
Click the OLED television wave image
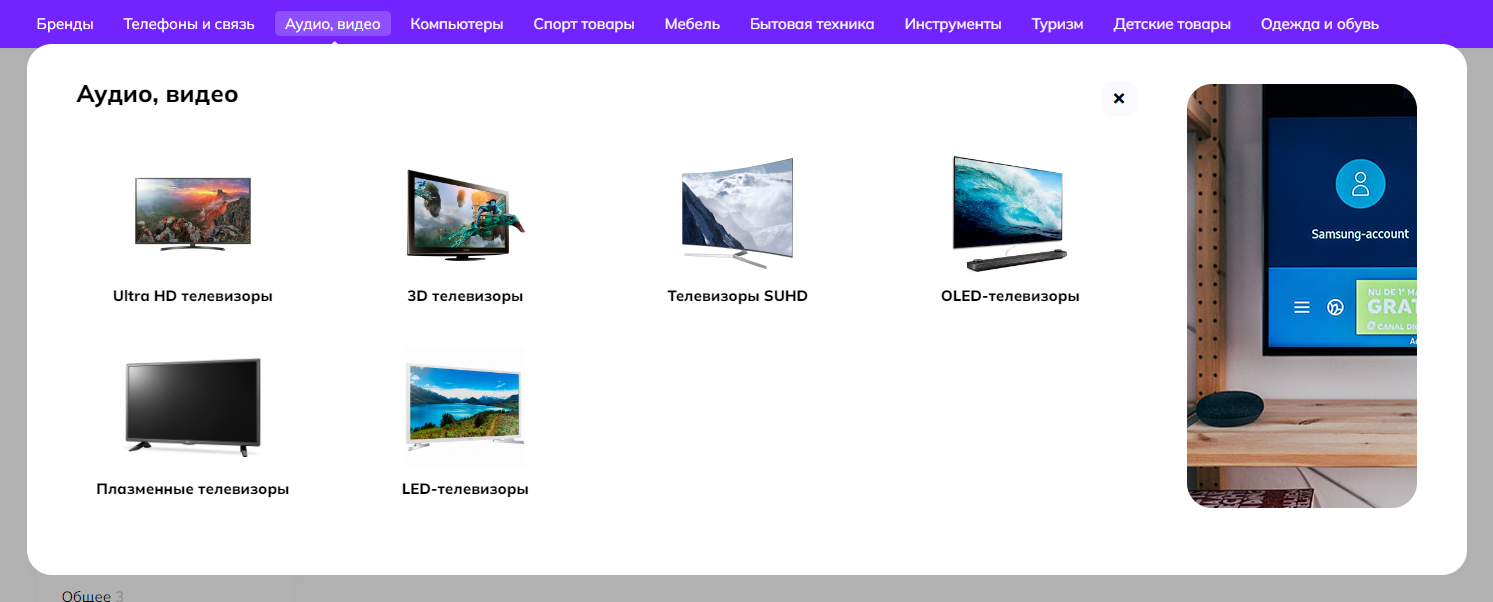tap(1009, 213)
